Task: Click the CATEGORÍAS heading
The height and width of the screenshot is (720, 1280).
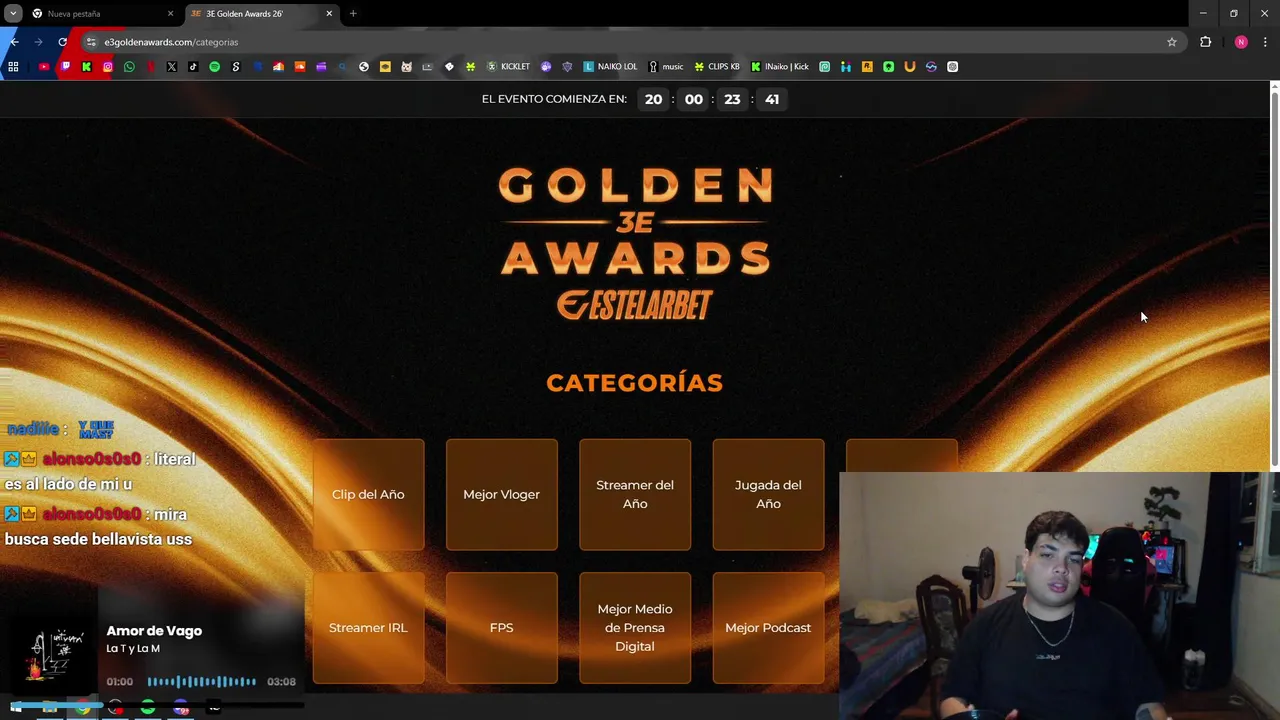Action: [634, 383]
